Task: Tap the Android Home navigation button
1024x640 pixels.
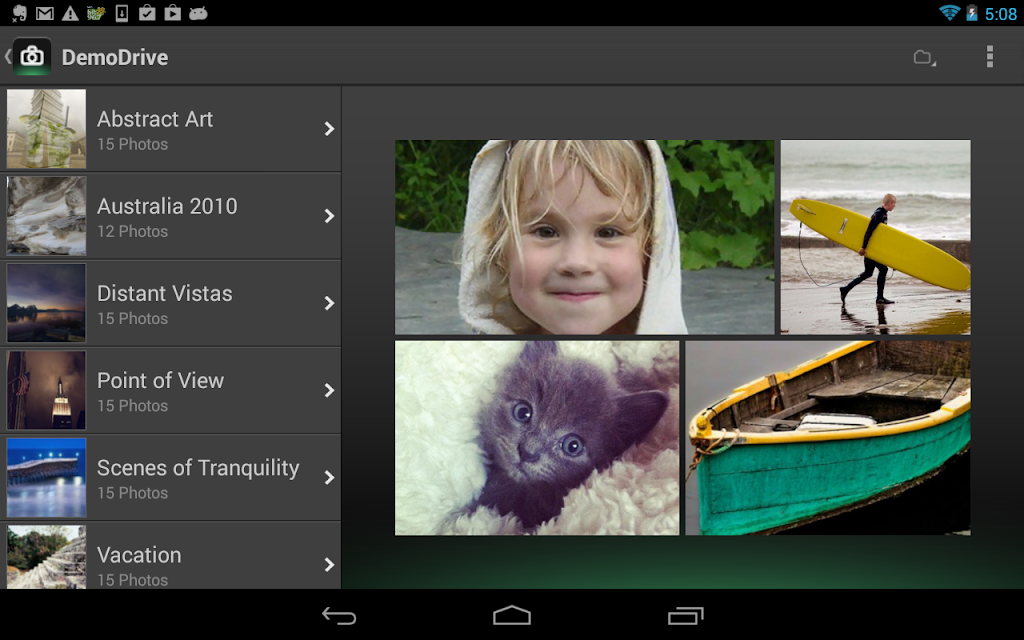Action: click(x=512, y=615)
